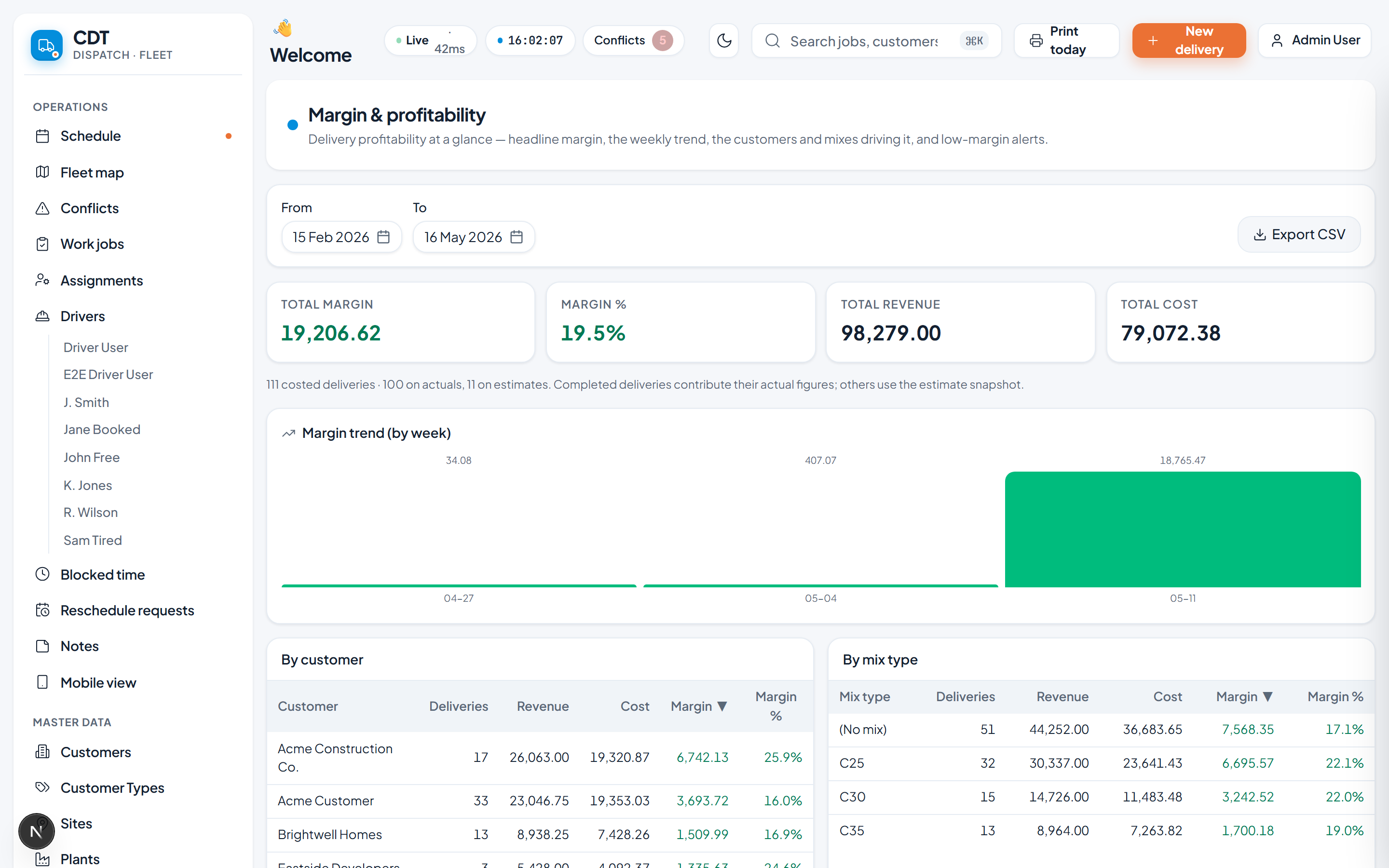Click the Total Revenue 98,279.00 value
The image size is (1389, 868).
pos(891,333)
